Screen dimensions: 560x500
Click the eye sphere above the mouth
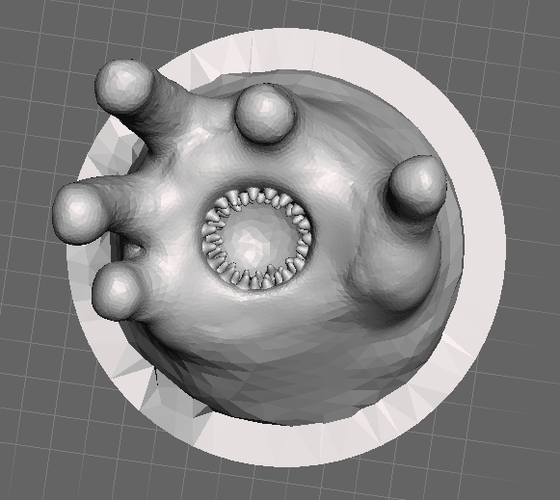click(265, 114)
